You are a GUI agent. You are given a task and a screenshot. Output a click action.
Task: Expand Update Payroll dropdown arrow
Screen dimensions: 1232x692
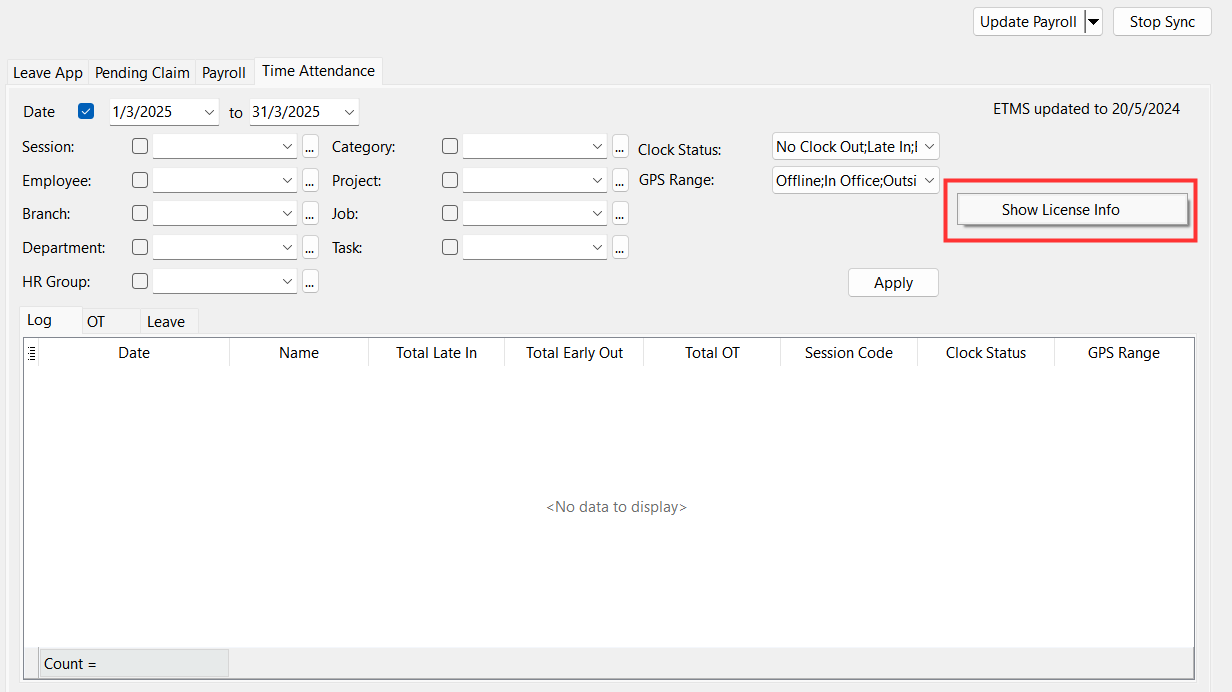pos(1093,22)
